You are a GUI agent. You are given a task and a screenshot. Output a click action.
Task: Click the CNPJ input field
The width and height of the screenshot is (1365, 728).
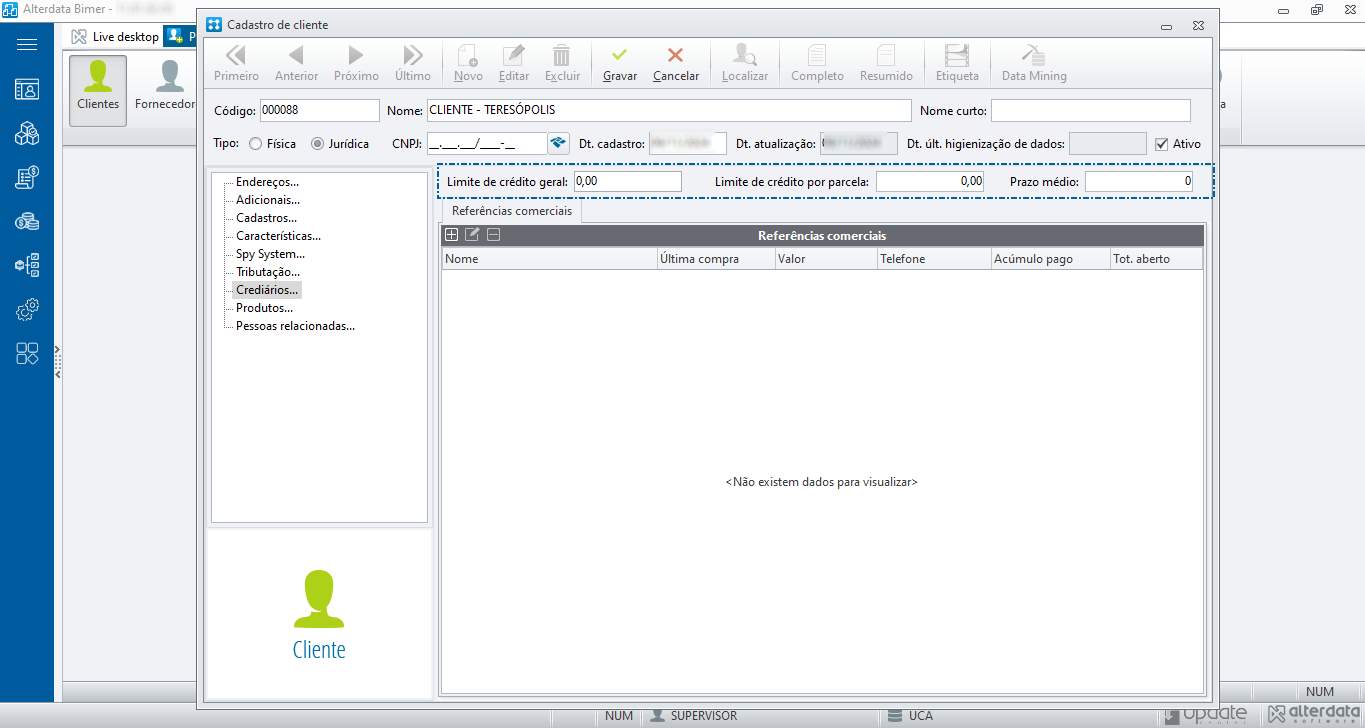pos(487,143)
